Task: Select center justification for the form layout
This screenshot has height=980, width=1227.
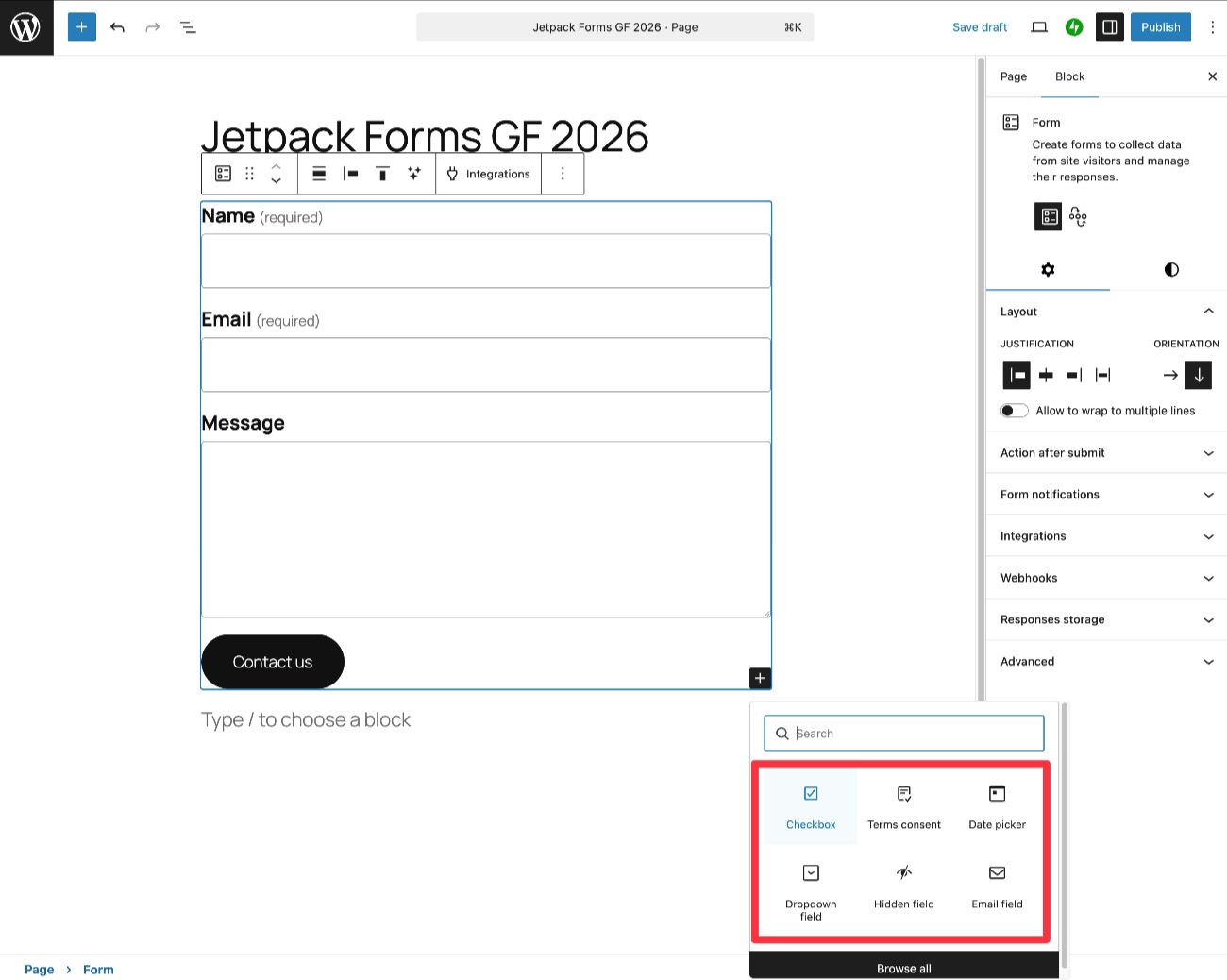Action: coord(1045,375)
